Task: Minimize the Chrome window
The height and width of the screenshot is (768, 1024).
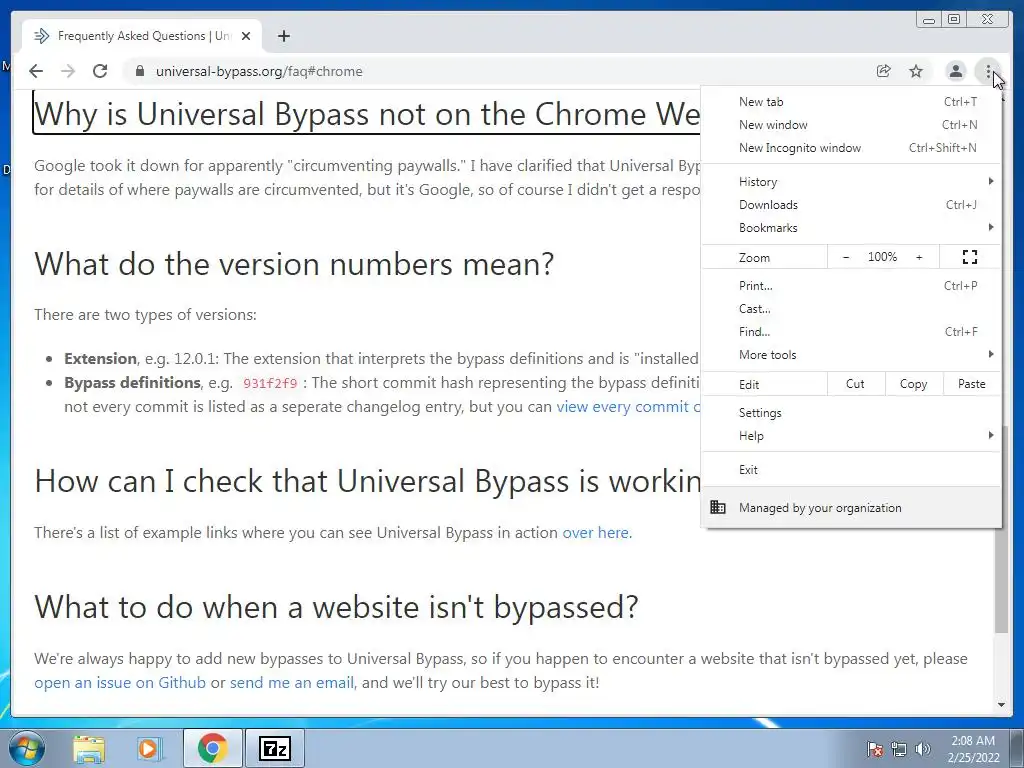Action: (x=929, y=20)
